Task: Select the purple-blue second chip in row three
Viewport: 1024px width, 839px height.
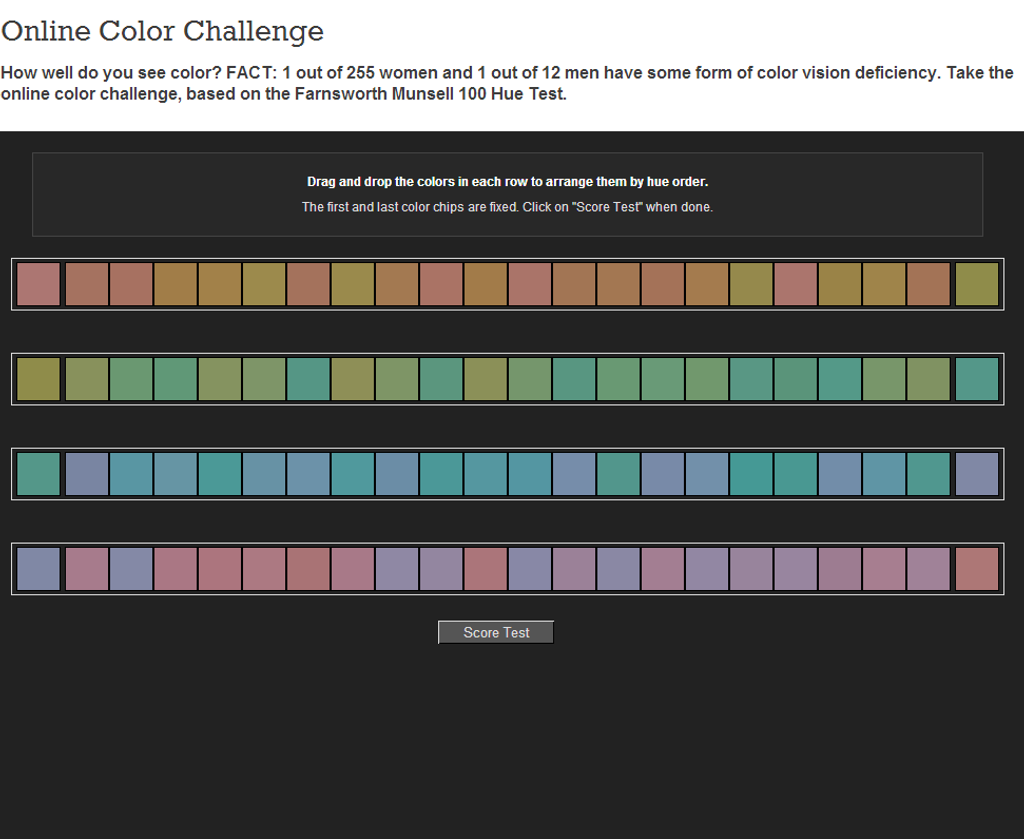Action: (87, 474)
